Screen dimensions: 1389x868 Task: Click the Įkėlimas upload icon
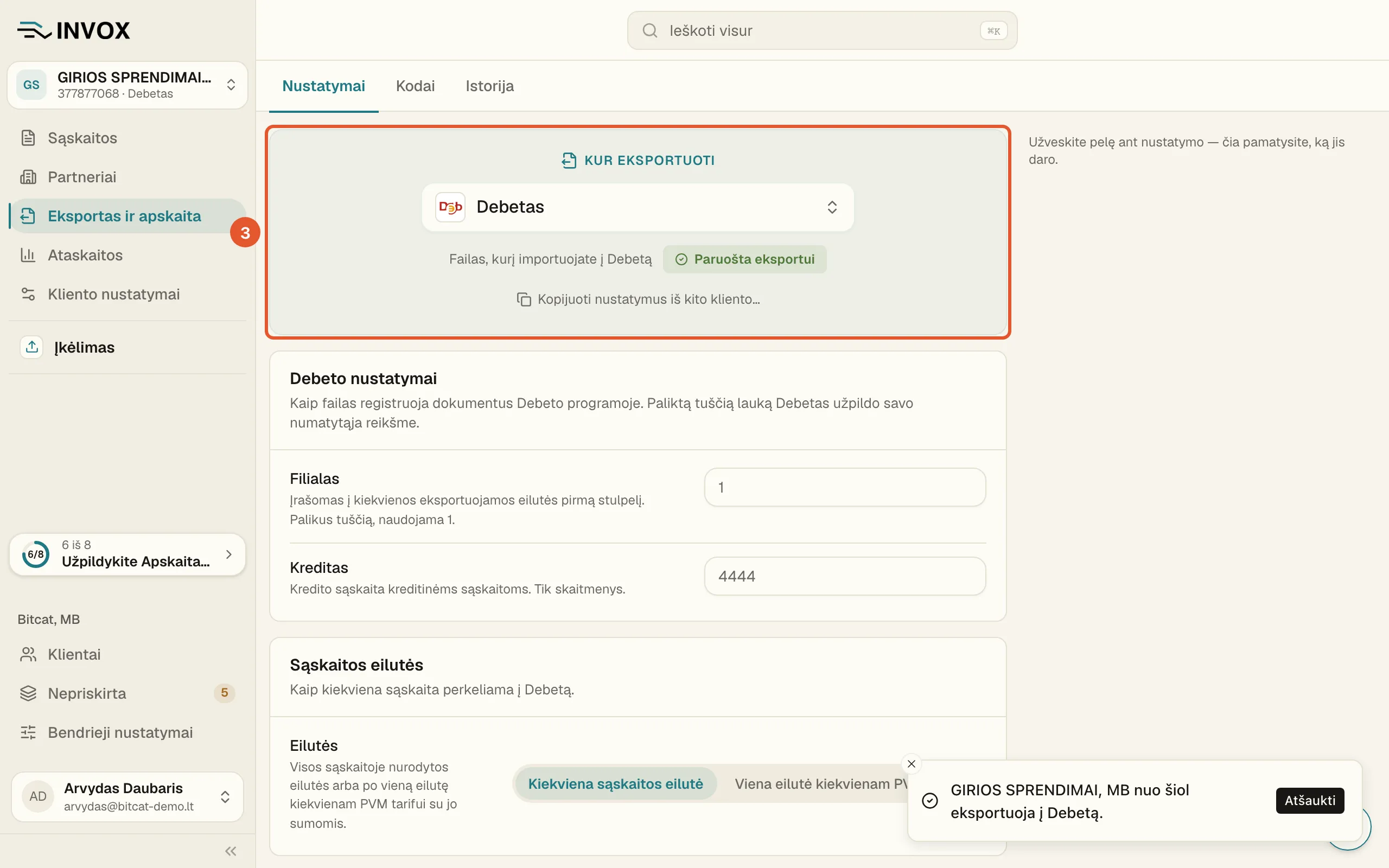[31, 347]
